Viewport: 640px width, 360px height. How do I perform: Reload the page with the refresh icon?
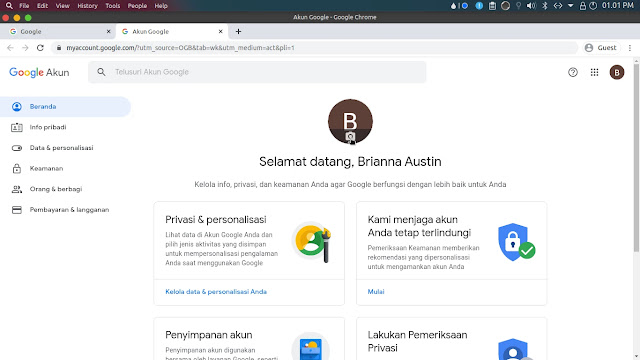point(40,48)
